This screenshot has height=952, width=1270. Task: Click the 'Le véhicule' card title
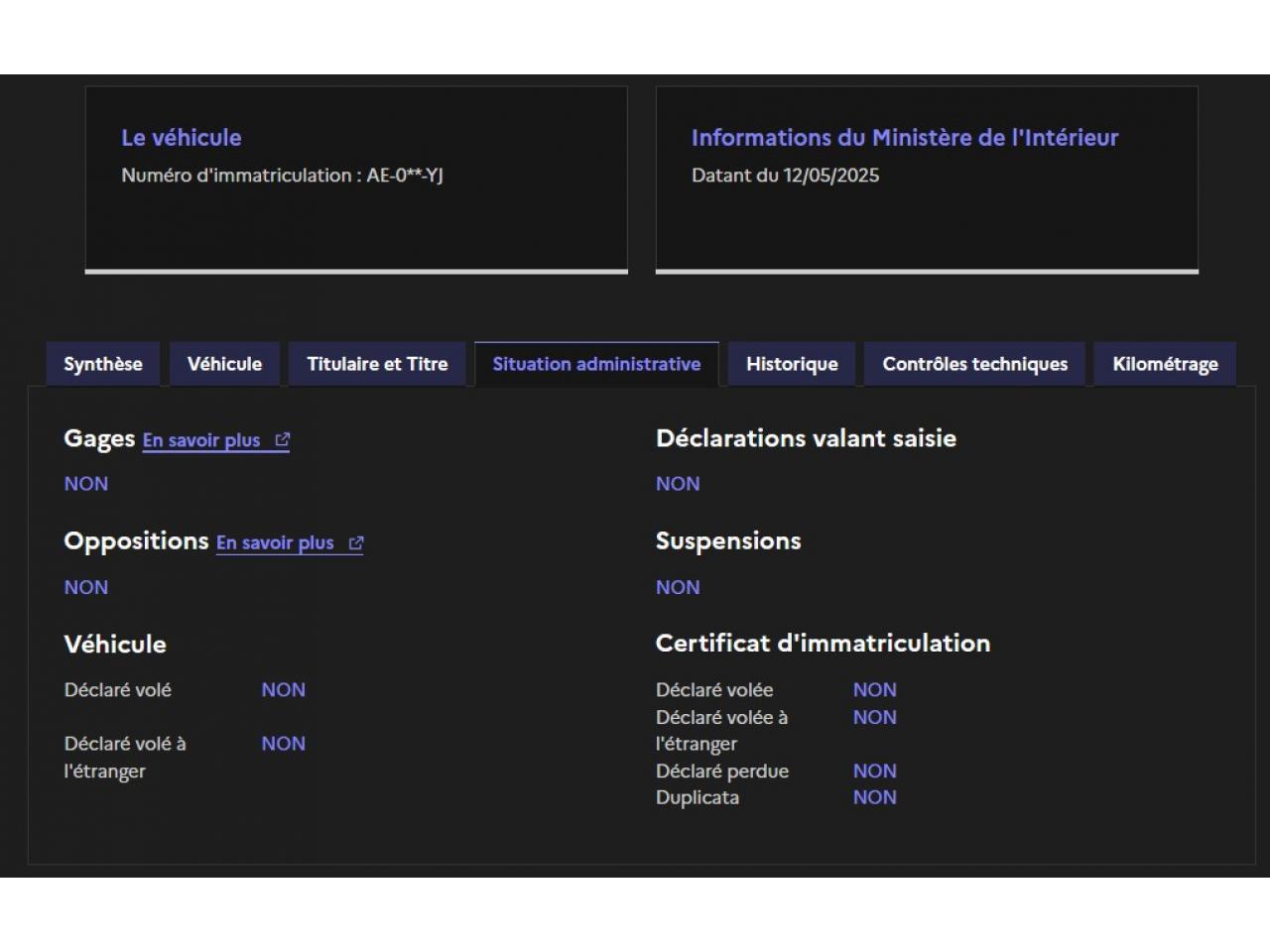[182, 138]
